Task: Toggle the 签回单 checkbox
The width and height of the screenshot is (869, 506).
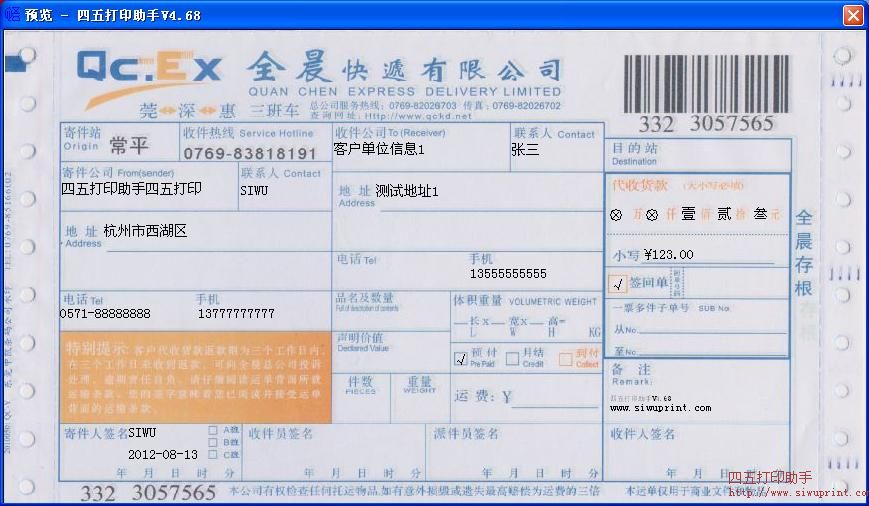Action: click(617, 284)
